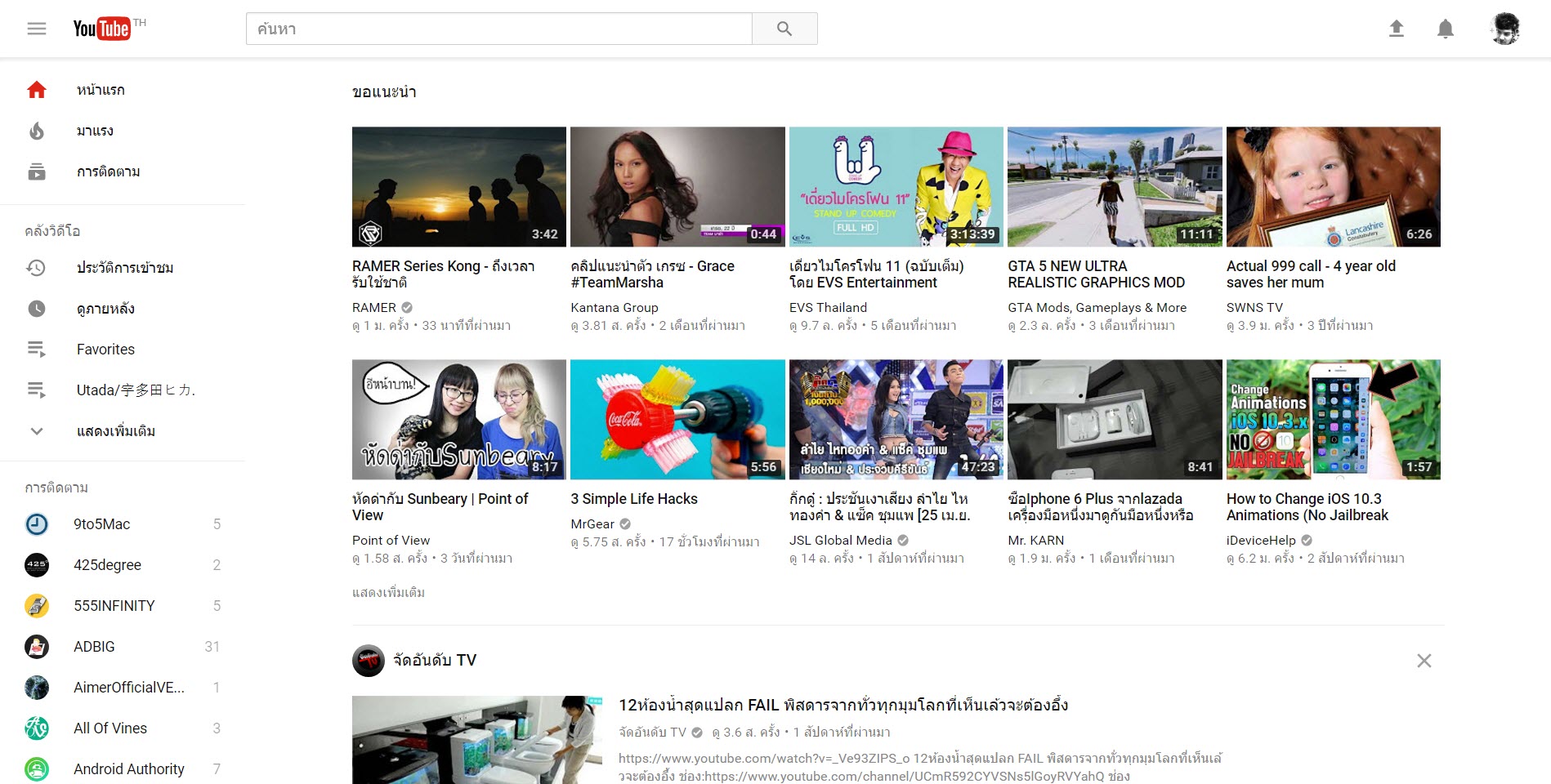Go to the หน้าแรก home tab
This screenshot has height=784, width=1551.
100,90
